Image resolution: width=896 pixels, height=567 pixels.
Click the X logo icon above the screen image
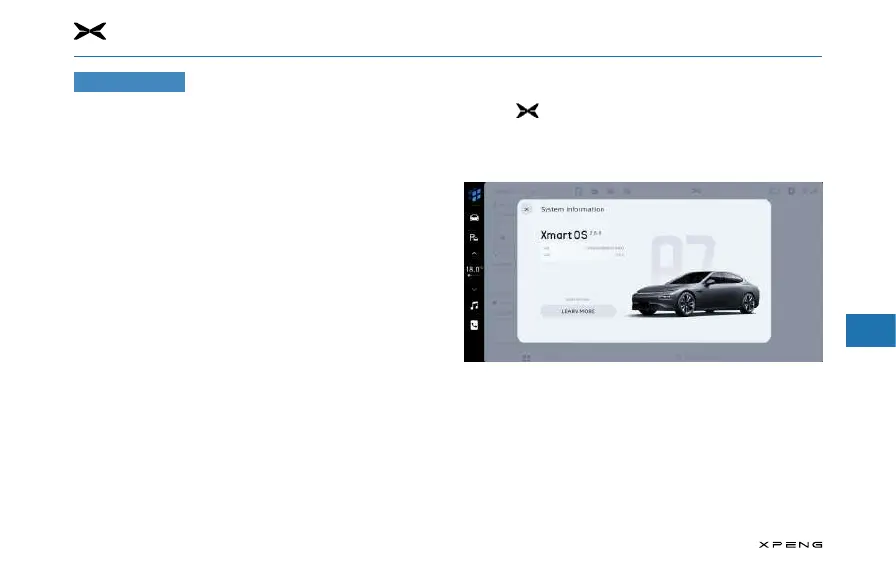coord(527,111)
